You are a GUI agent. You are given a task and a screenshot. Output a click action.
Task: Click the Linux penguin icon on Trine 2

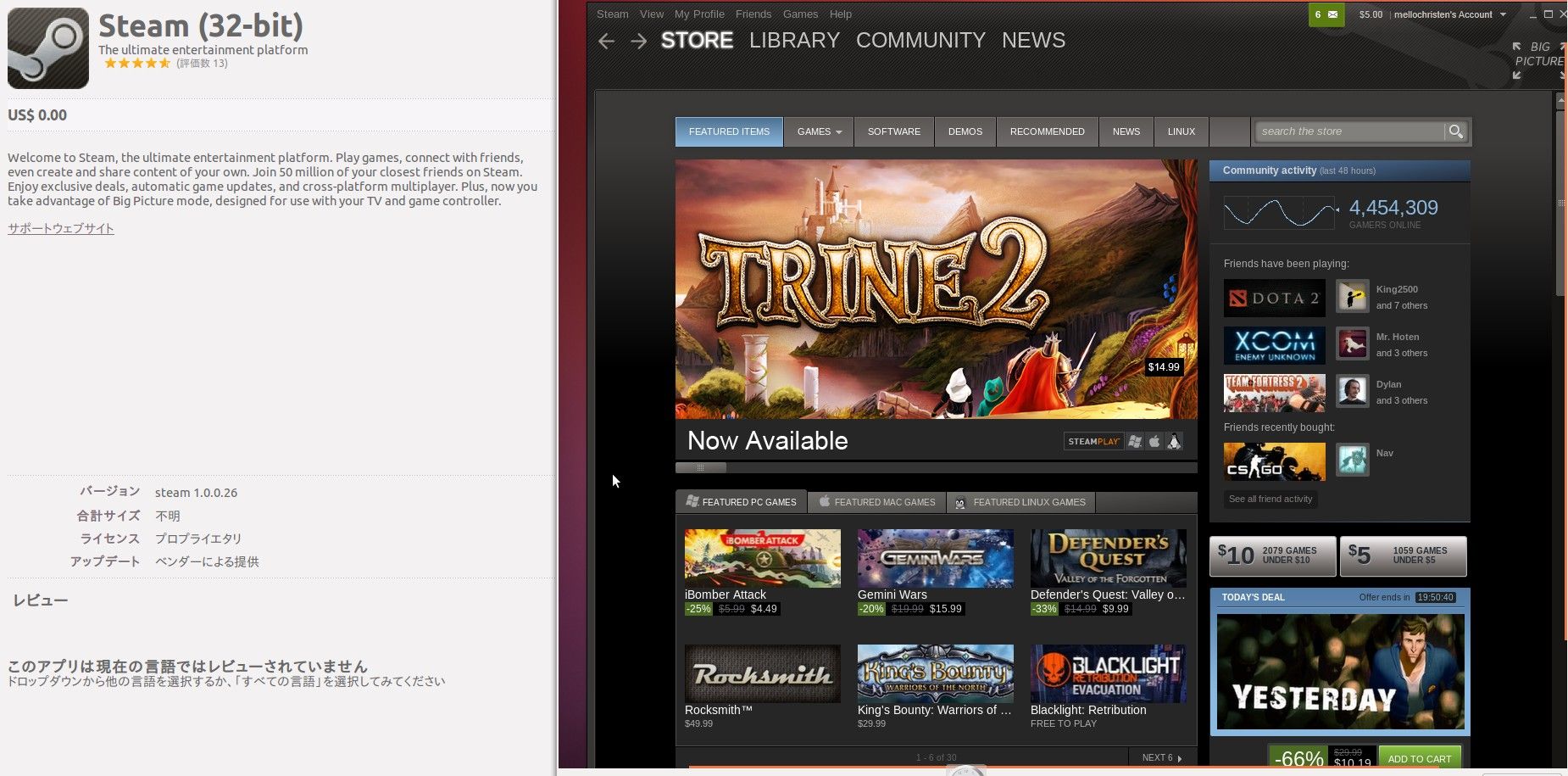coord(1174,441)
